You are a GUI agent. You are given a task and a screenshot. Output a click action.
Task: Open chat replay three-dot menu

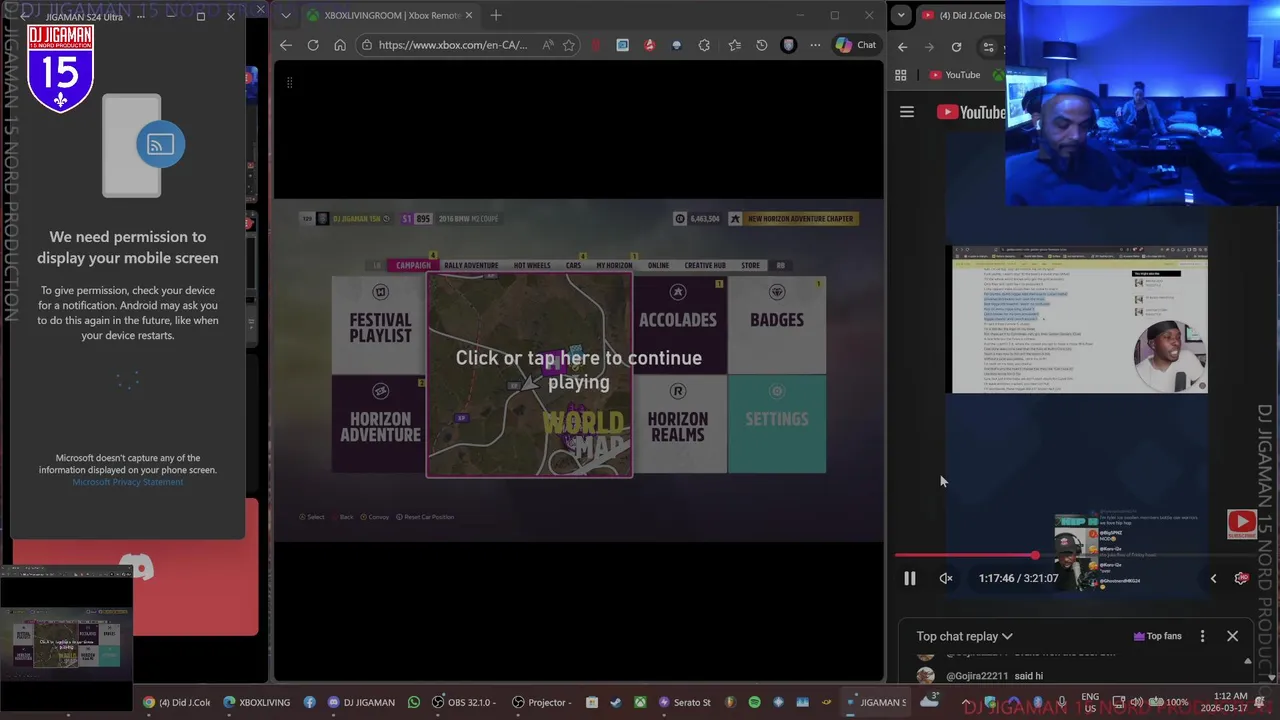pos(1203,636)
